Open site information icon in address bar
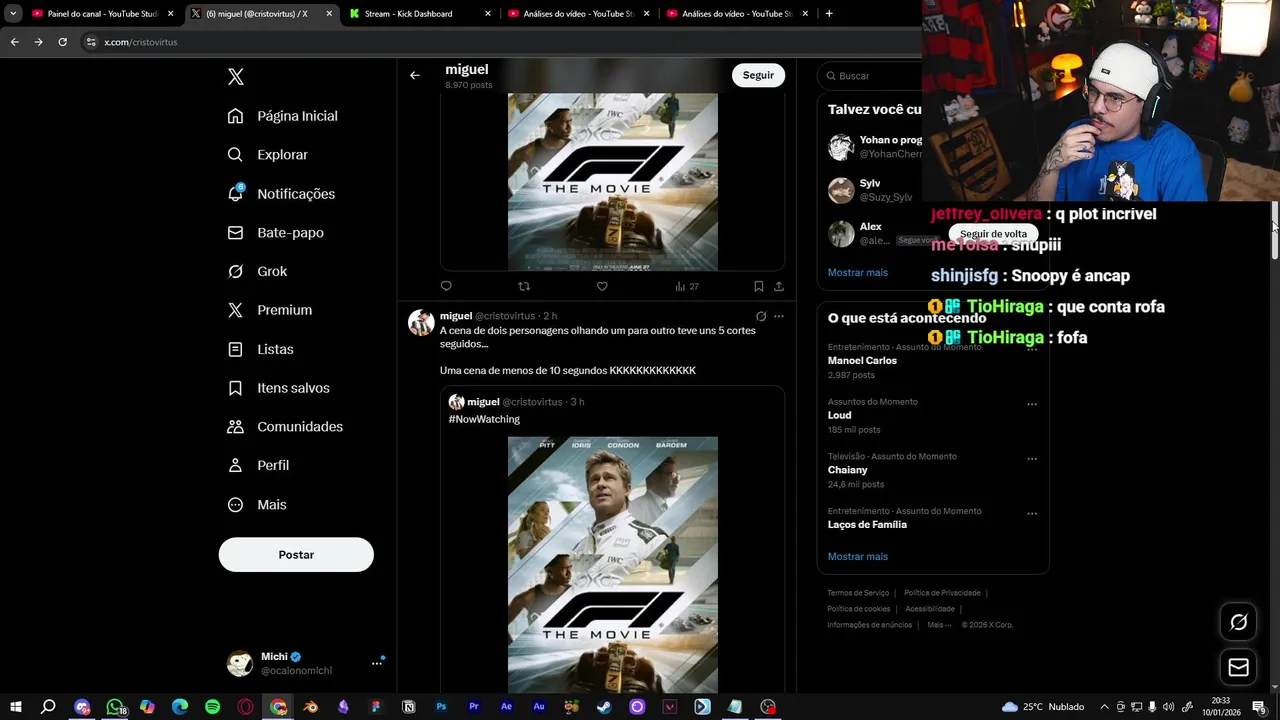The width and height of the screenshot is (1280, 720). [91, 42]
